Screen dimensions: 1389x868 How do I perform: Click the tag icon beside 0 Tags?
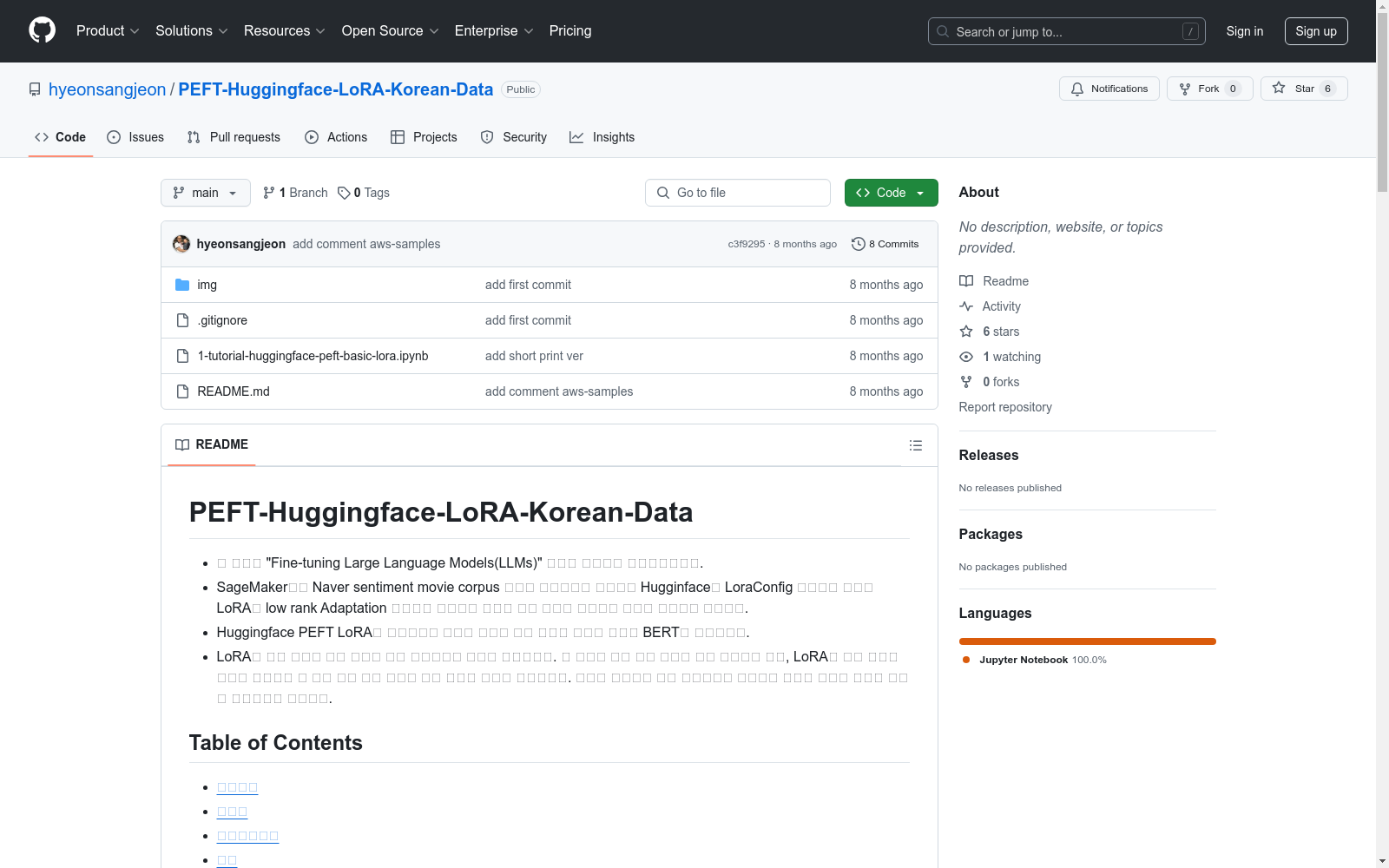pyautogui.click(x=344, y=193)
